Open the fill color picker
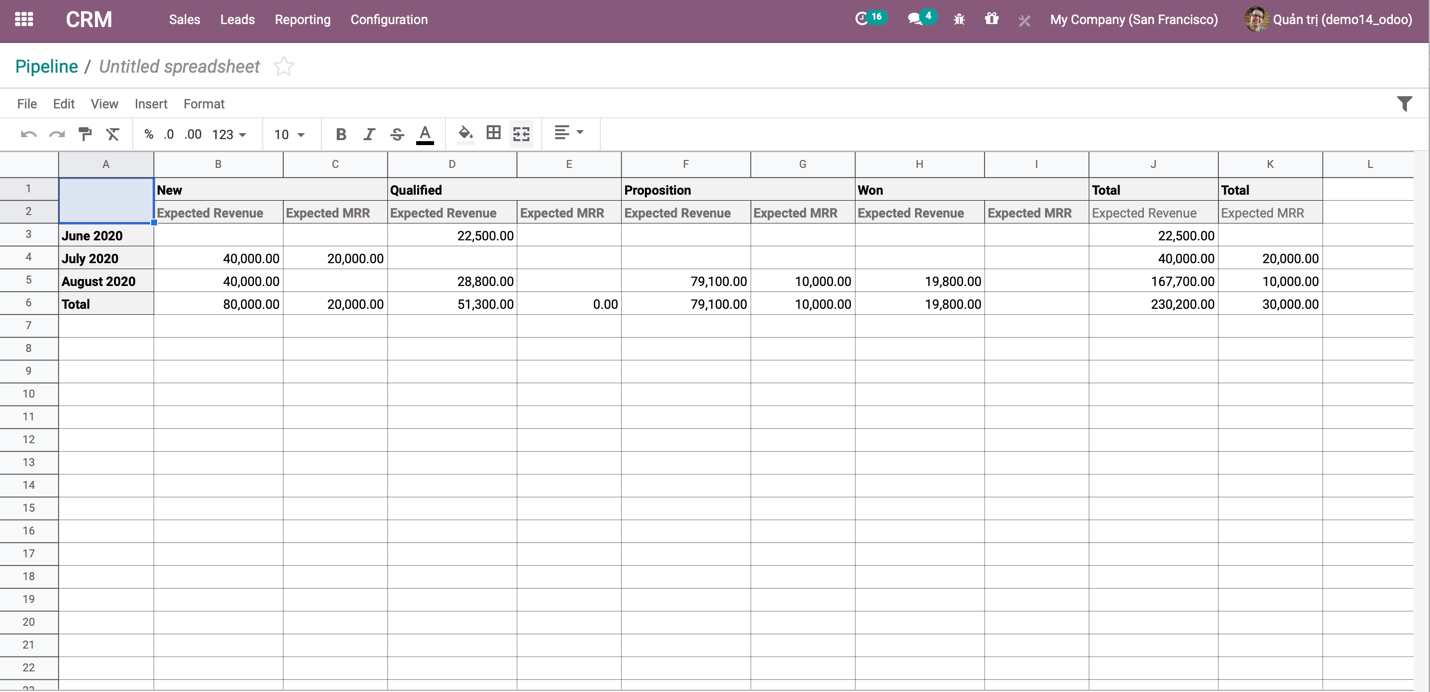 click(x=465, y=133)
